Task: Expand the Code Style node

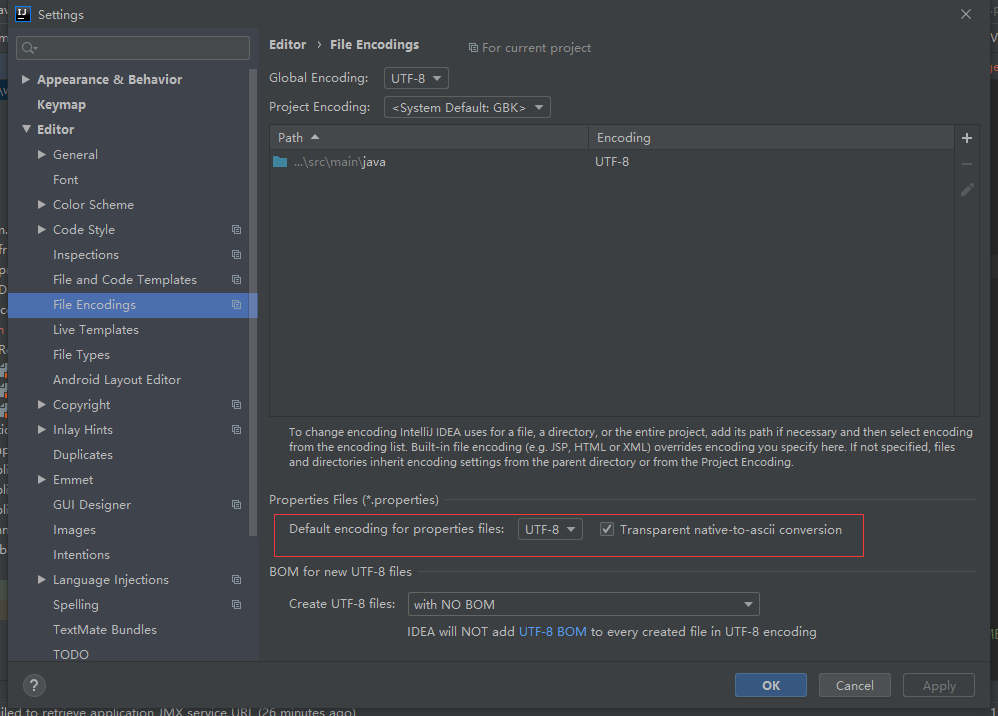Action: point(41,230)
